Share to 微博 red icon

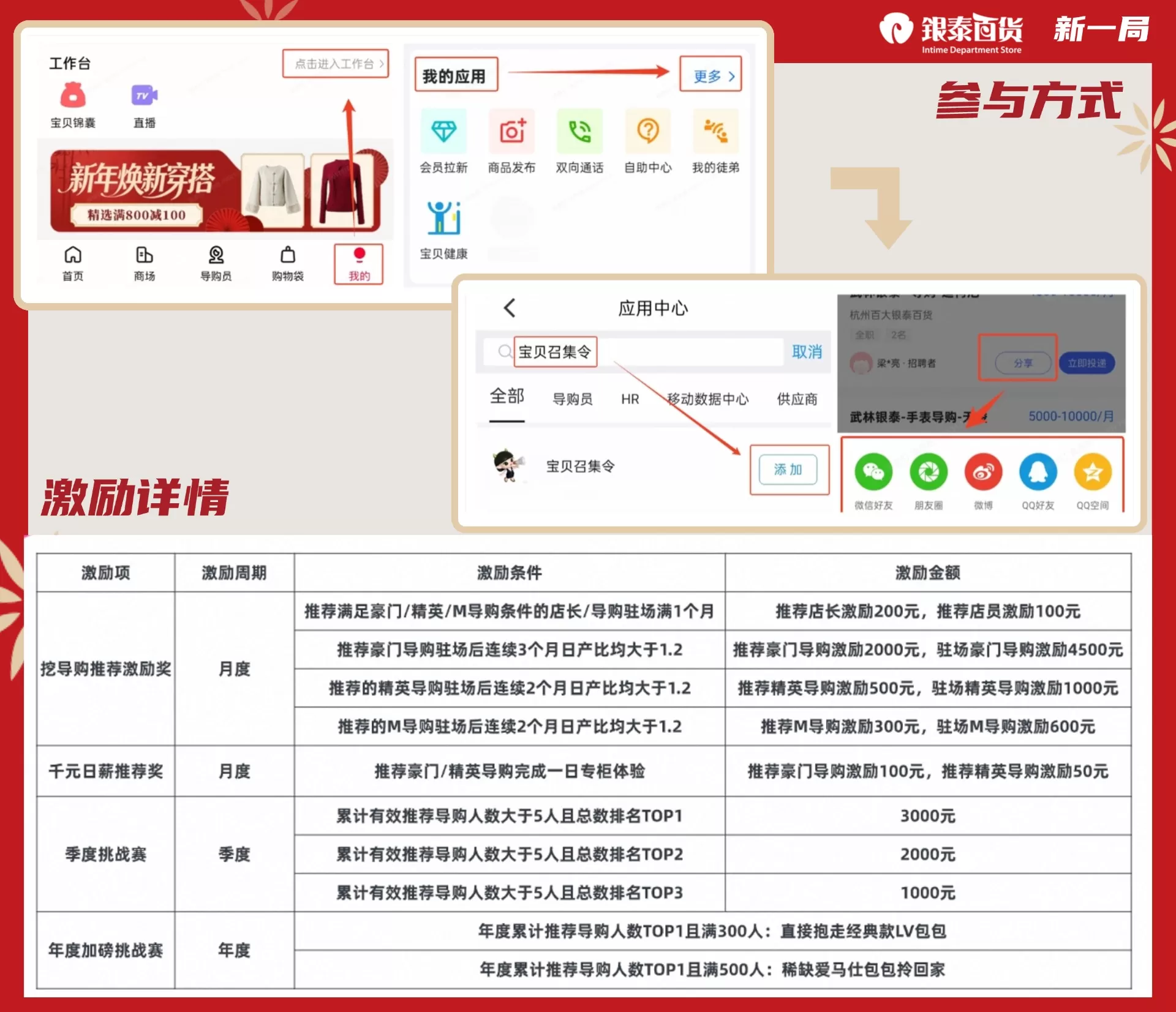pos(983,472)
